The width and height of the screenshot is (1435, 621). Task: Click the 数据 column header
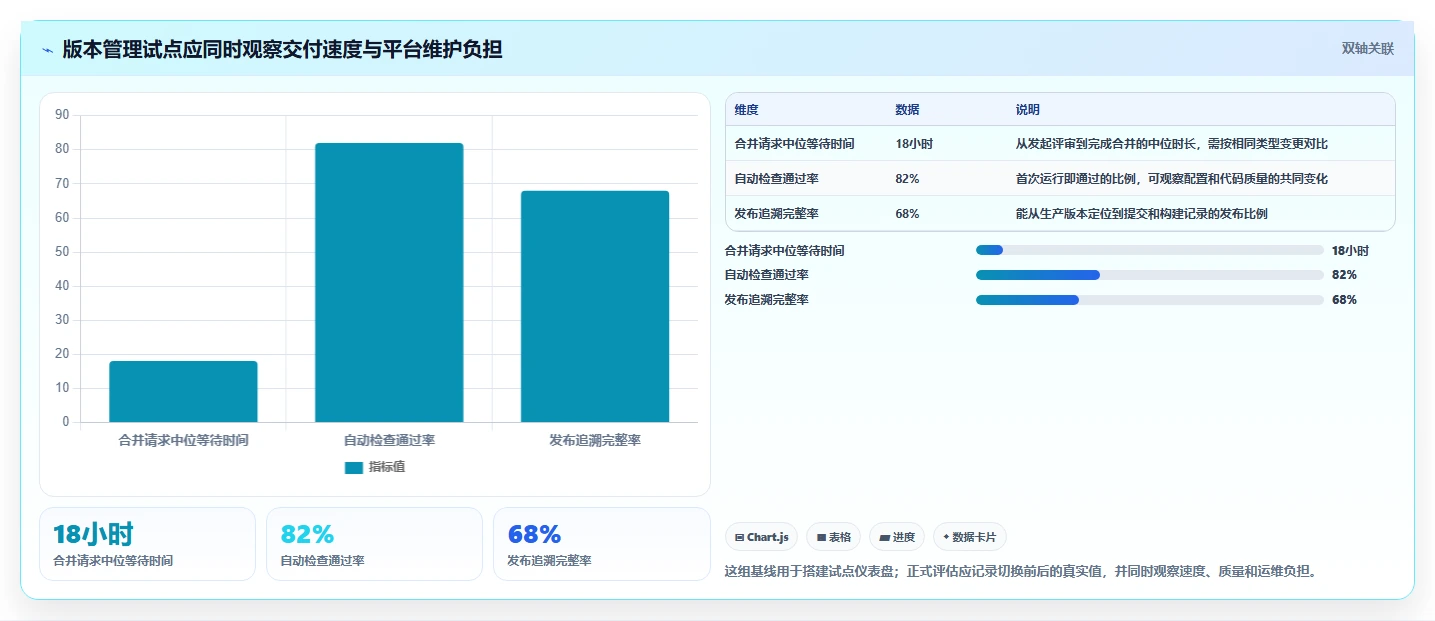coord(907,110)
